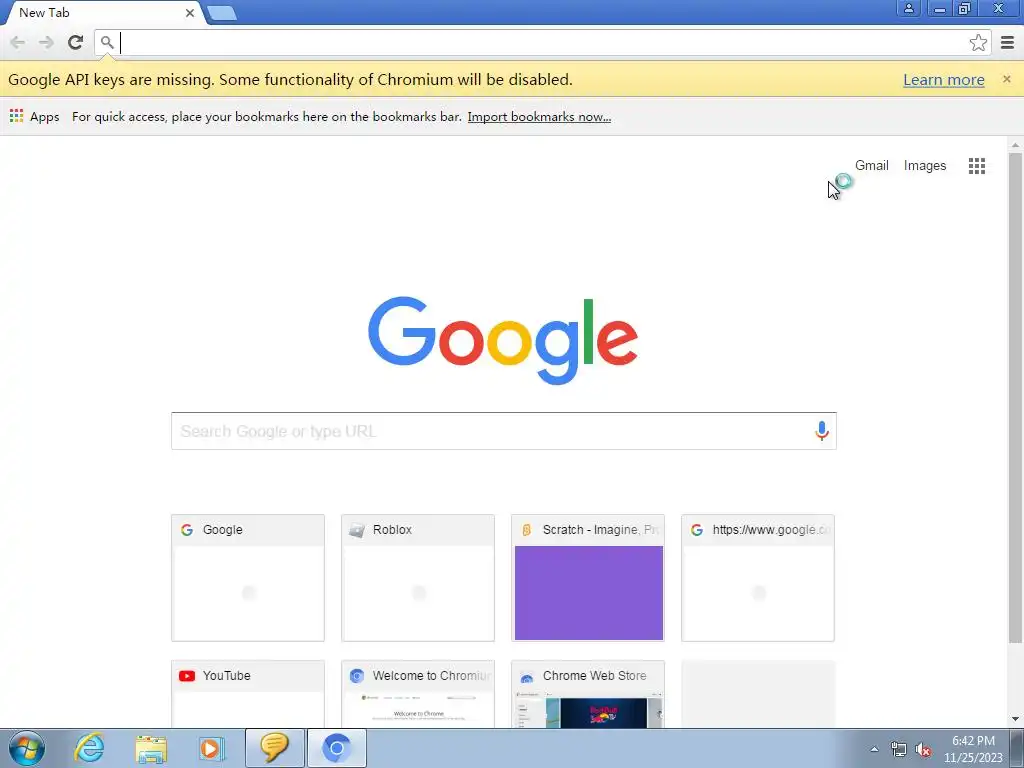Click the muted volume tray icon
This screenshot has height=768, width=1024.
click(923, 749)
